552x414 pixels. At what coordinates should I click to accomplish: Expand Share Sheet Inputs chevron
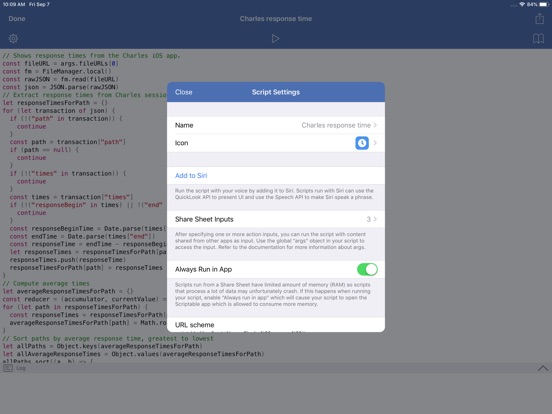(375, 219)
